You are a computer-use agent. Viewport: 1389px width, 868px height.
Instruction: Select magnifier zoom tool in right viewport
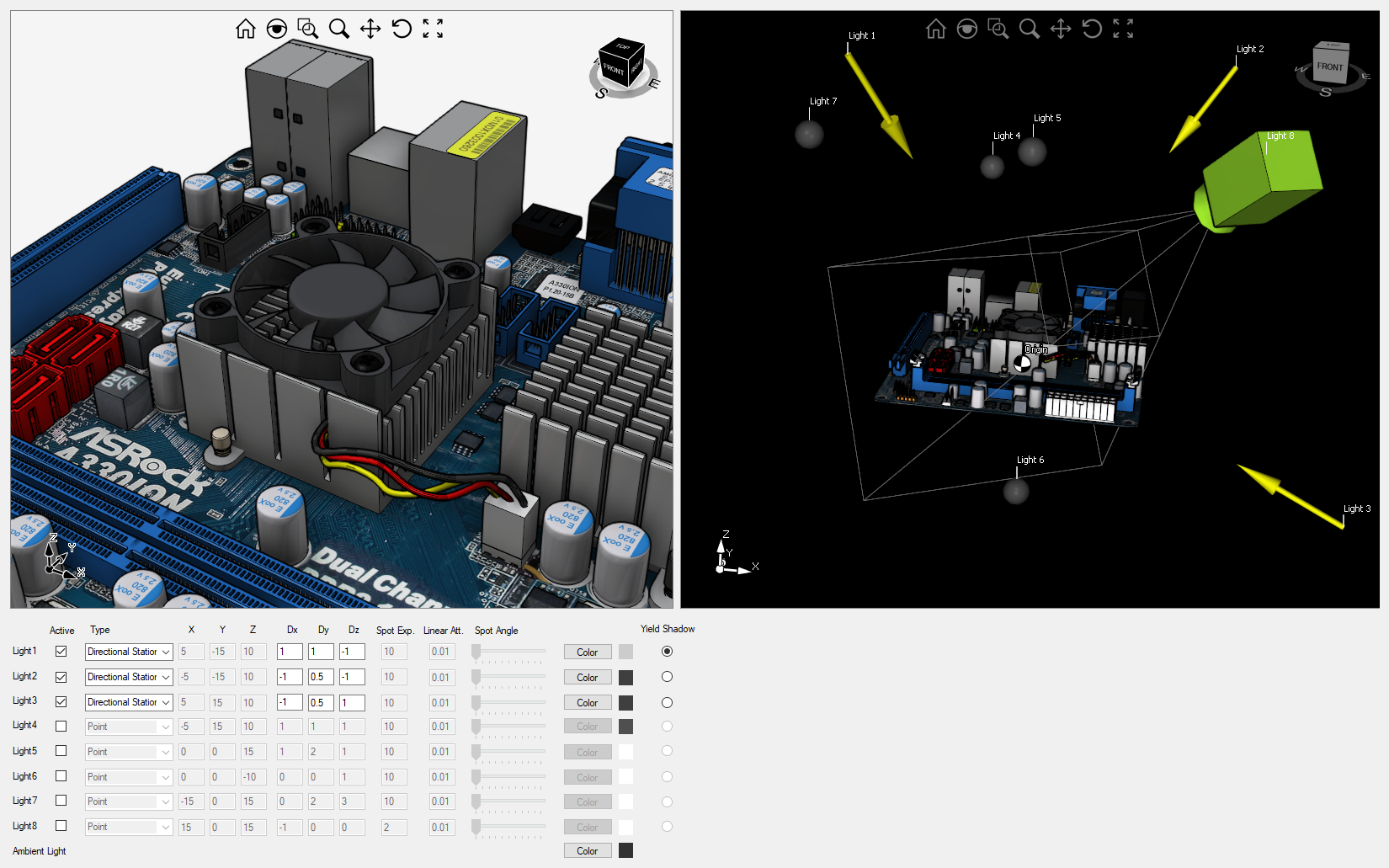pyautogui.click(x=1030, y=29)
